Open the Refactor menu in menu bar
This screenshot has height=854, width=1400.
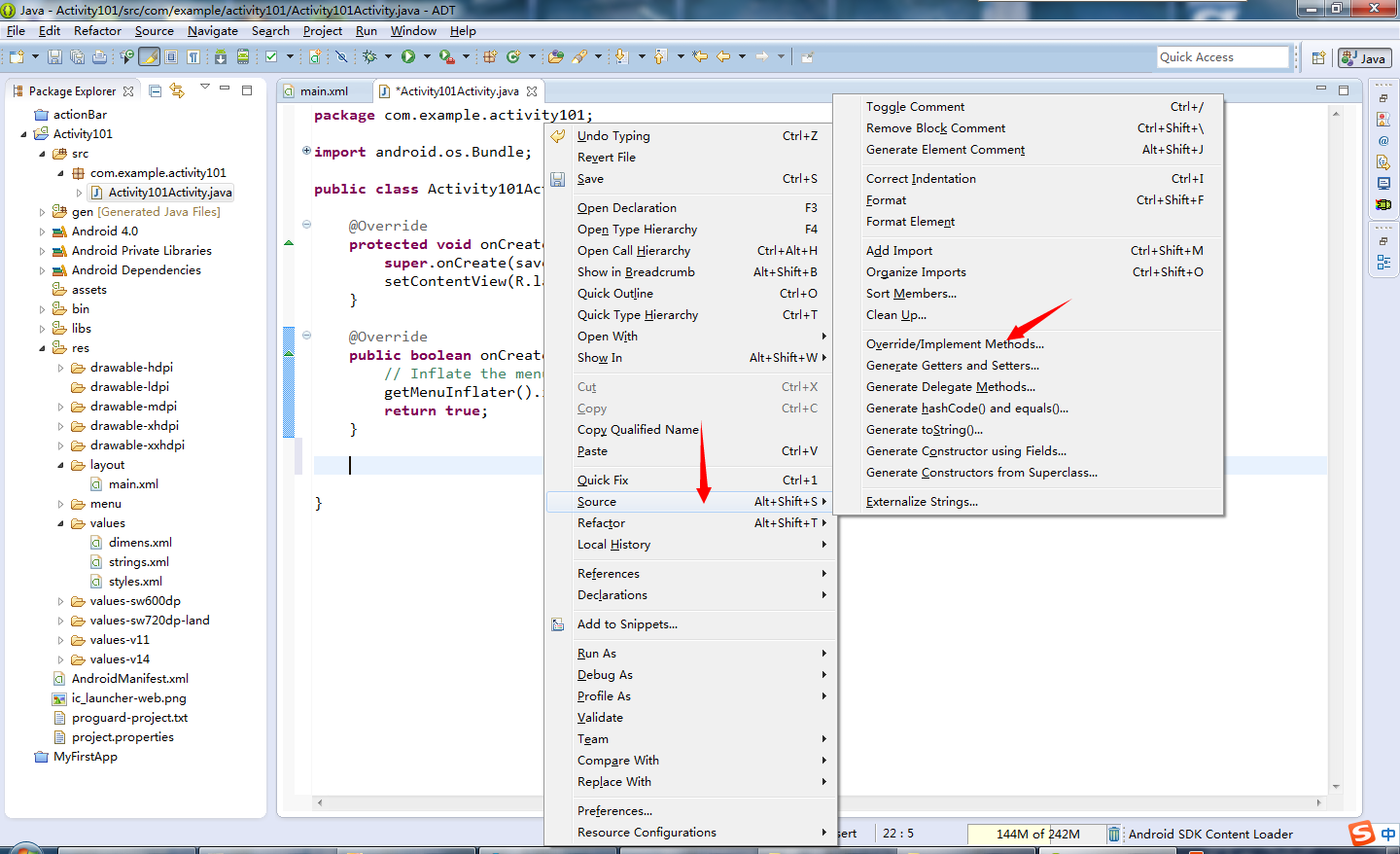click(97, 31)
